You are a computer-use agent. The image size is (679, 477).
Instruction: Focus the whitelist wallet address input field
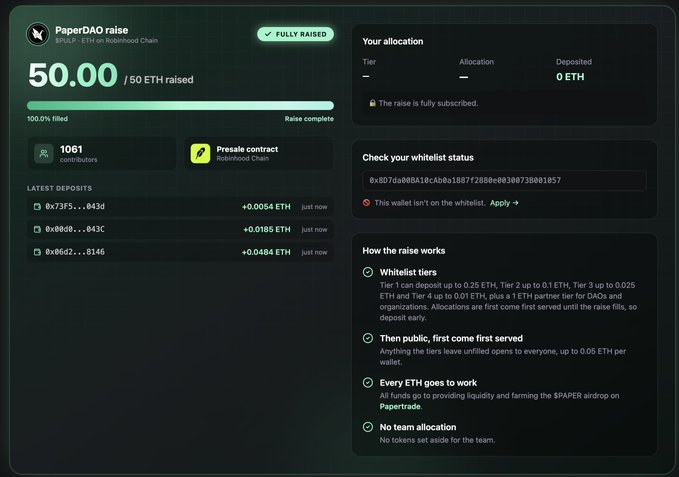point(504,180)
